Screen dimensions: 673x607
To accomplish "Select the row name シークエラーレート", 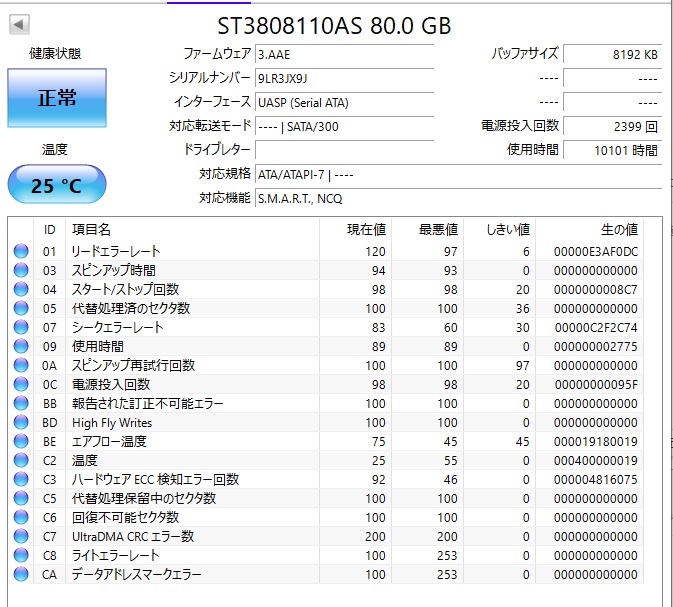I will (x=118, y=327).
